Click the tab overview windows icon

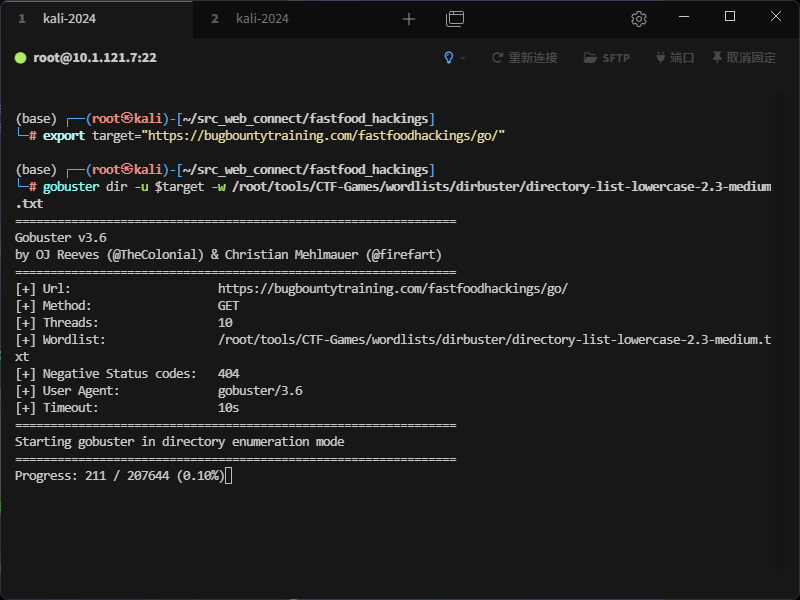(455, 19)
